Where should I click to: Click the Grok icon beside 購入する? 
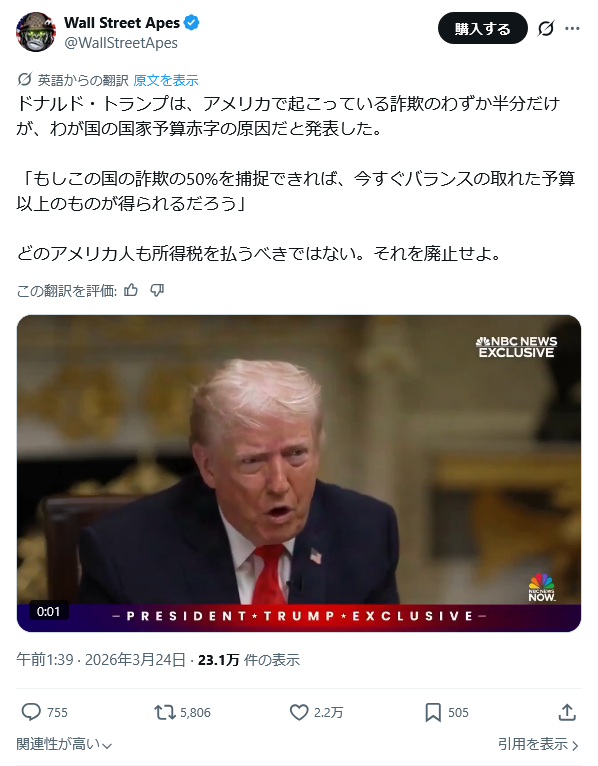pyautogui.click(x=546, y=29)
